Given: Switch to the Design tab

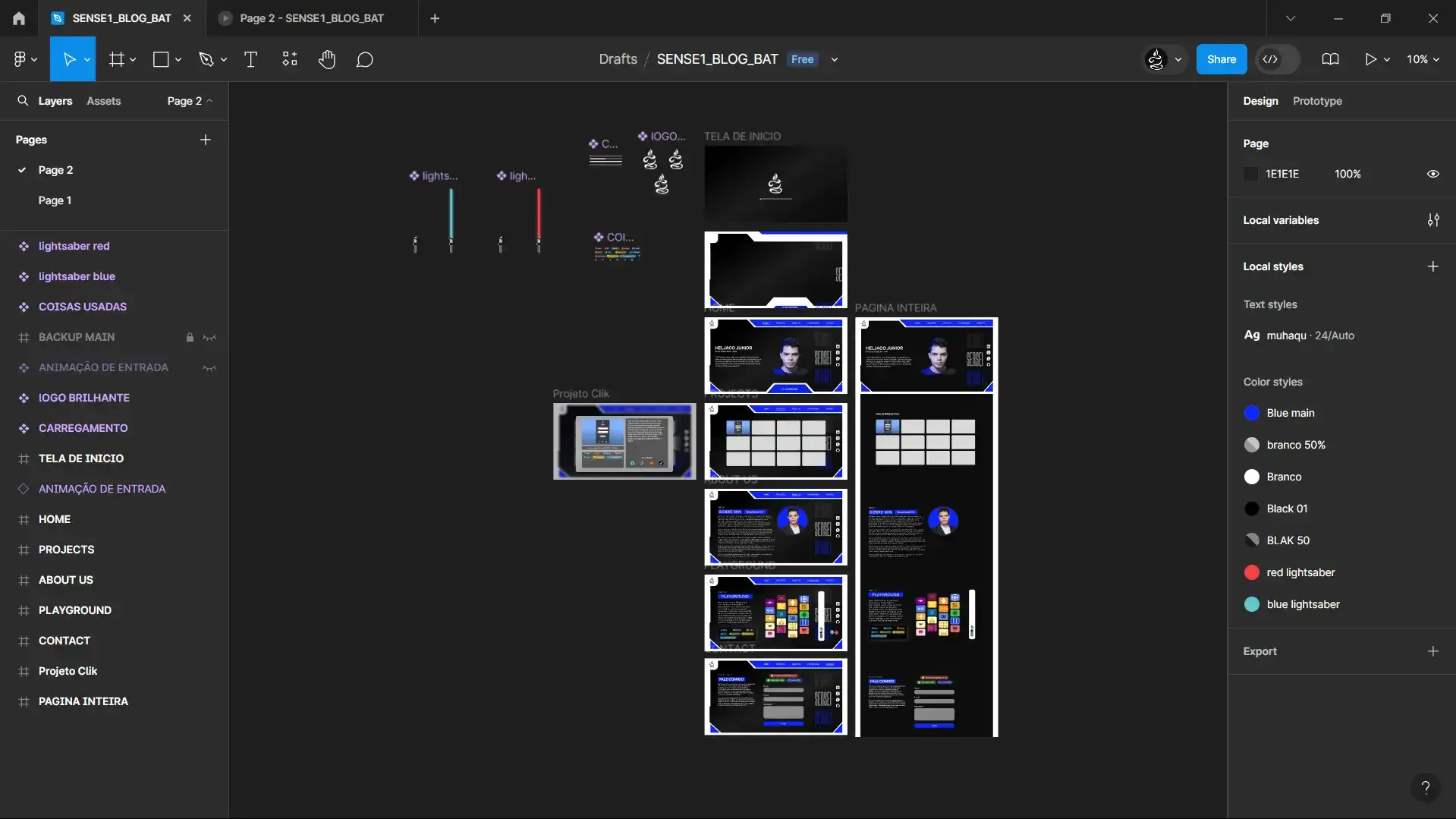Looking at the screenshot, I should pyautogui.click(x=1260, y=101).
